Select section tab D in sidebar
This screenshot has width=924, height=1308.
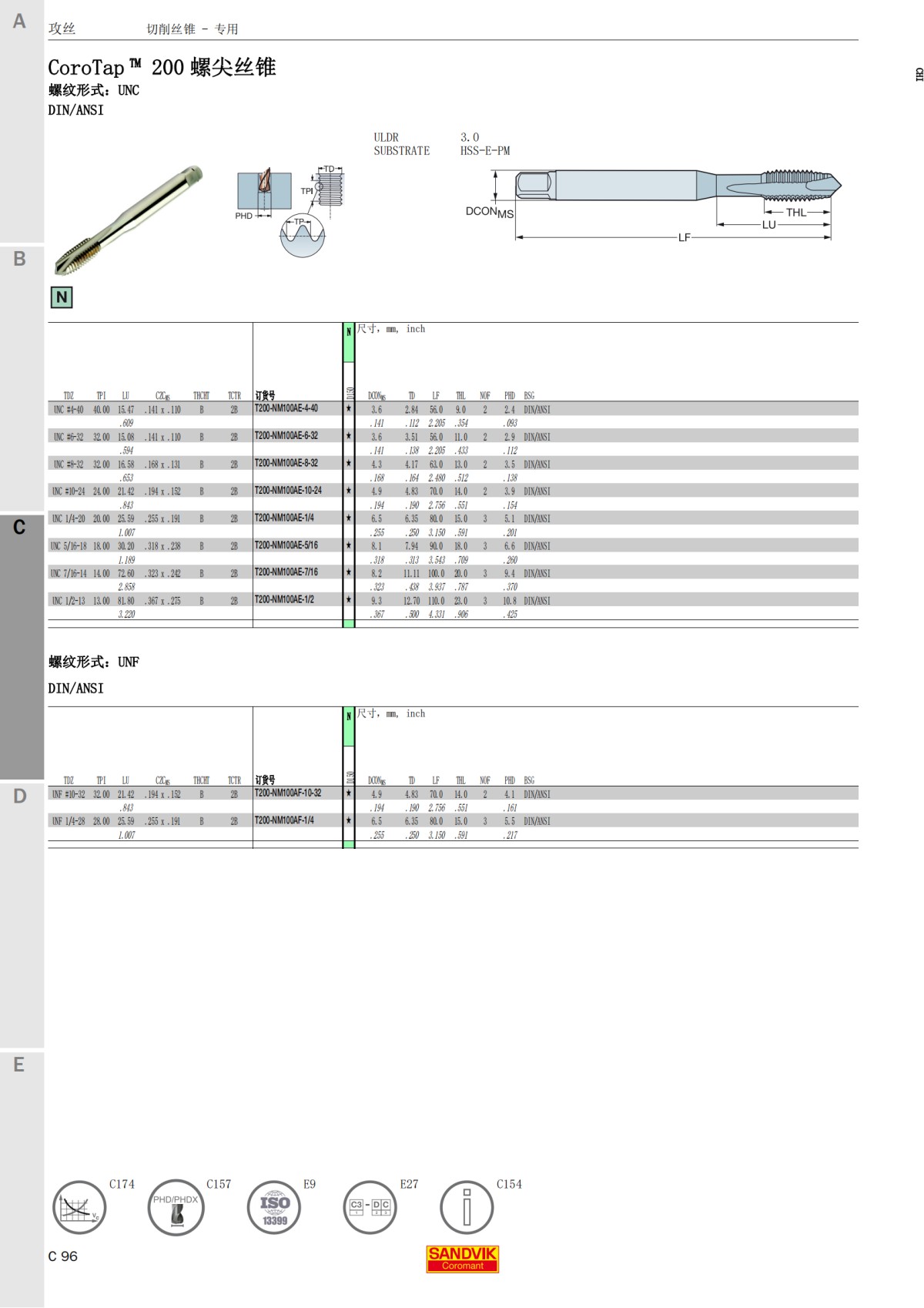coord(22,915)
